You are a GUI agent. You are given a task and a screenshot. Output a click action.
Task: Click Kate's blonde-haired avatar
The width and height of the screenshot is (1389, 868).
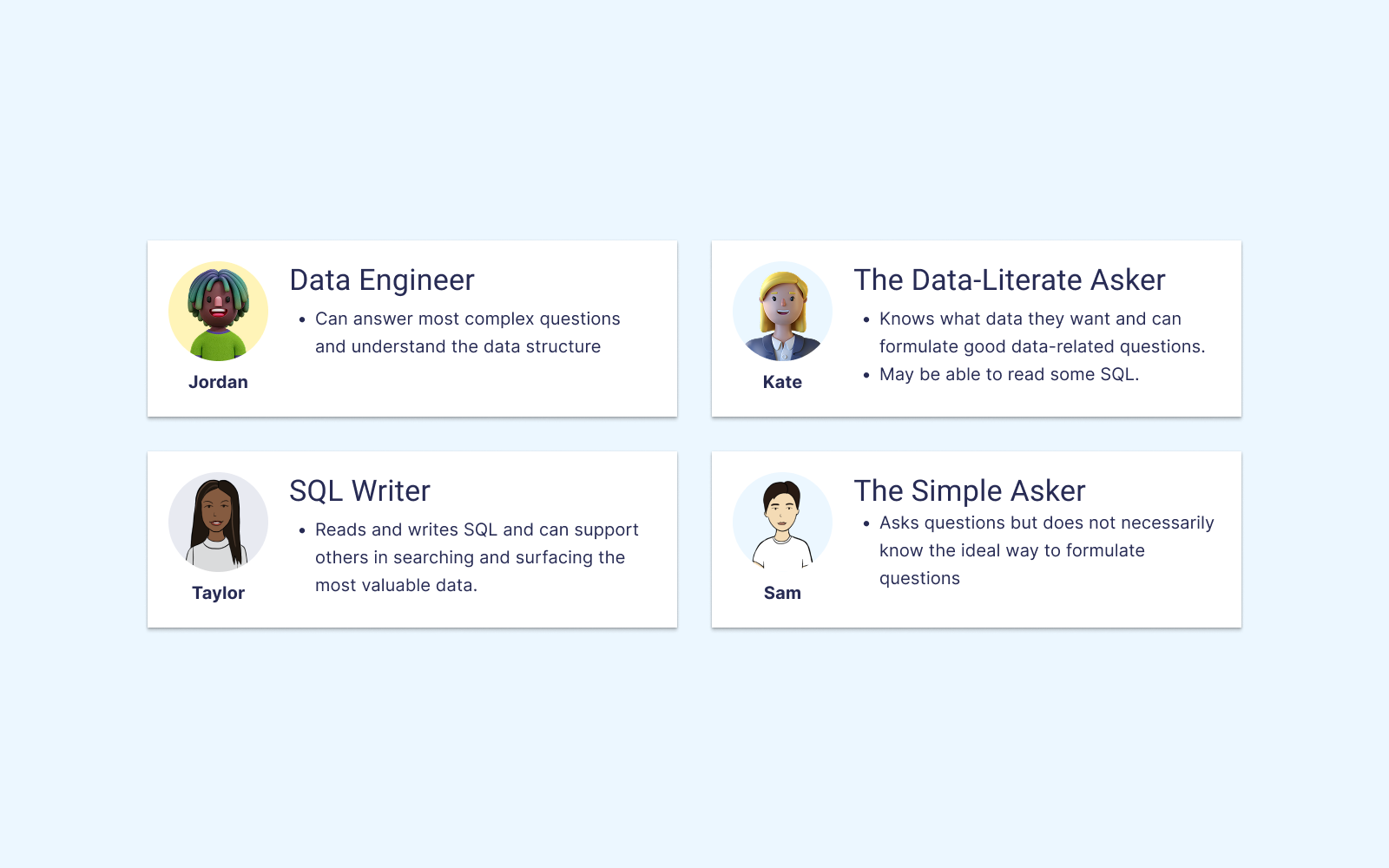tap(782, 312)
